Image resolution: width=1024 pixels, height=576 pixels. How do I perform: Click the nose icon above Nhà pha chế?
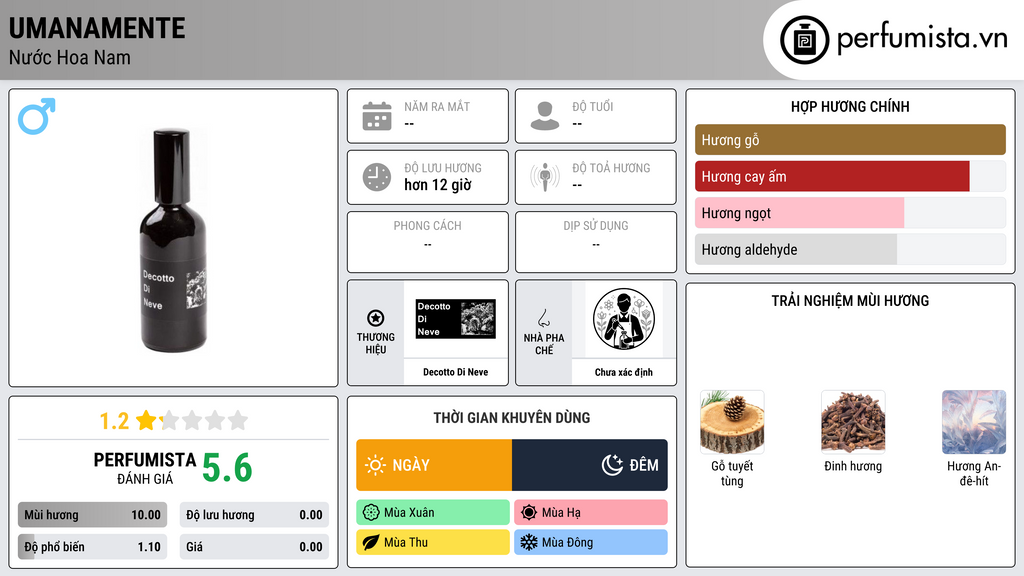[543, 318]
